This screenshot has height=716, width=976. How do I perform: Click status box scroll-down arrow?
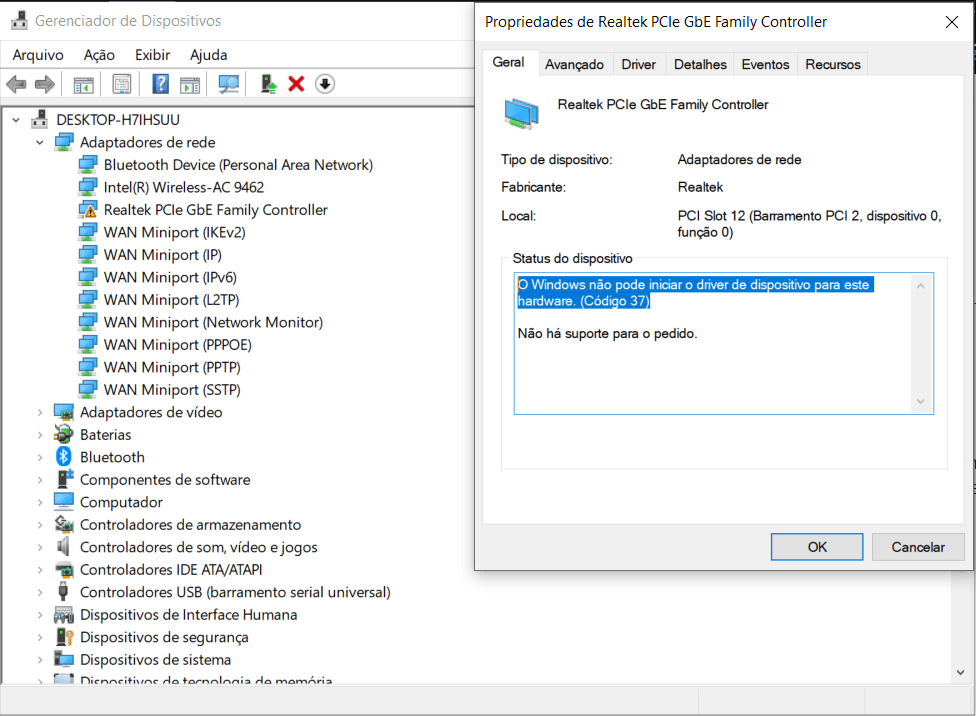point(921,402)
